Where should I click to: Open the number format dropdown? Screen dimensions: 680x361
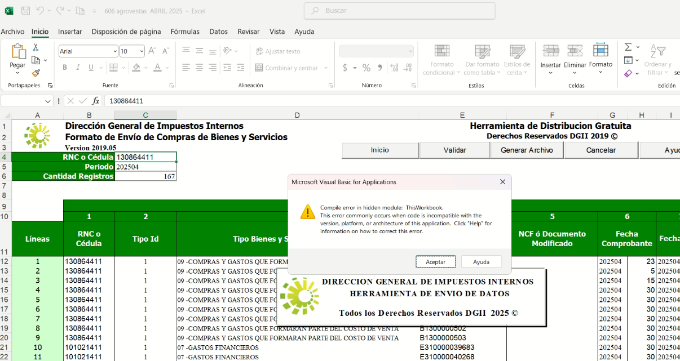[x=410, y=51]
